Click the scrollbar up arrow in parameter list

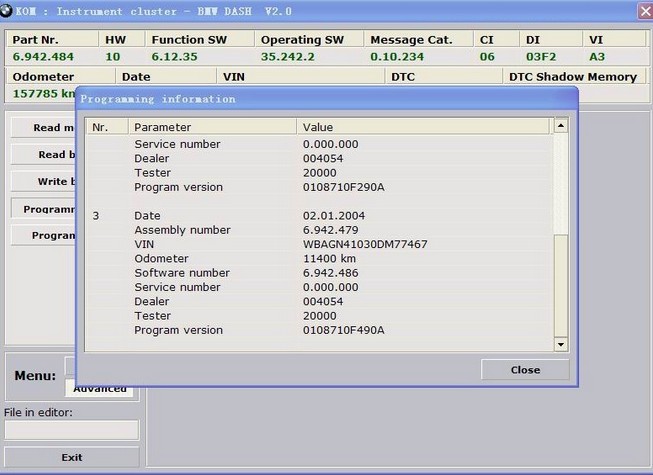point(561,125)
